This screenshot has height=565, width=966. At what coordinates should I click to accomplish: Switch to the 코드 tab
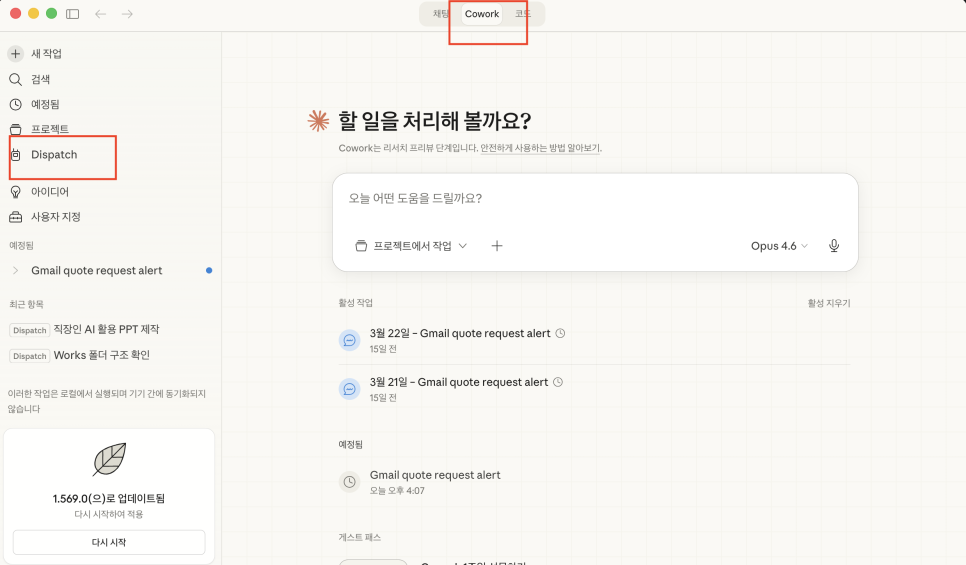click(522, 14)
